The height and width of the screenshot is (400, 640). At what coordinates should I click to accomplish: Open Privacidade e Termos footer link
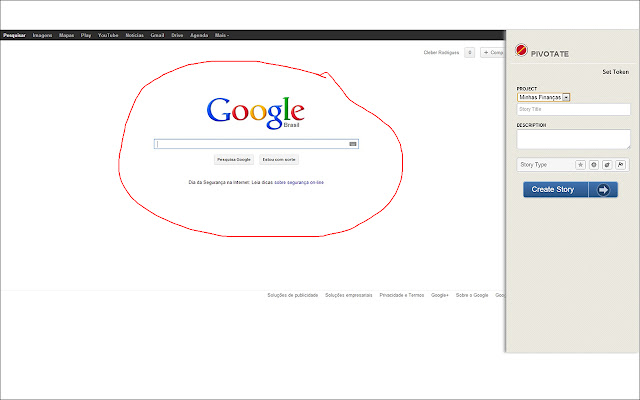click(402, 295)
